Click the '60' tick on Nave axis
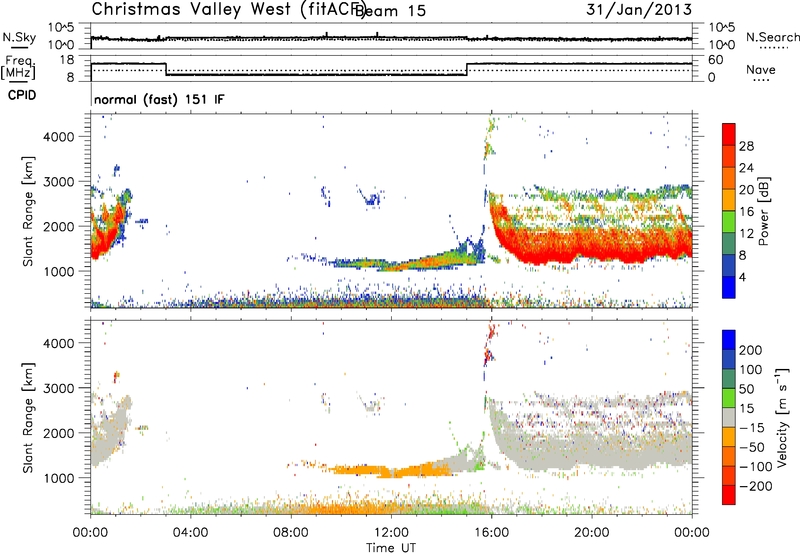The image size is (800, 554). 715,60
